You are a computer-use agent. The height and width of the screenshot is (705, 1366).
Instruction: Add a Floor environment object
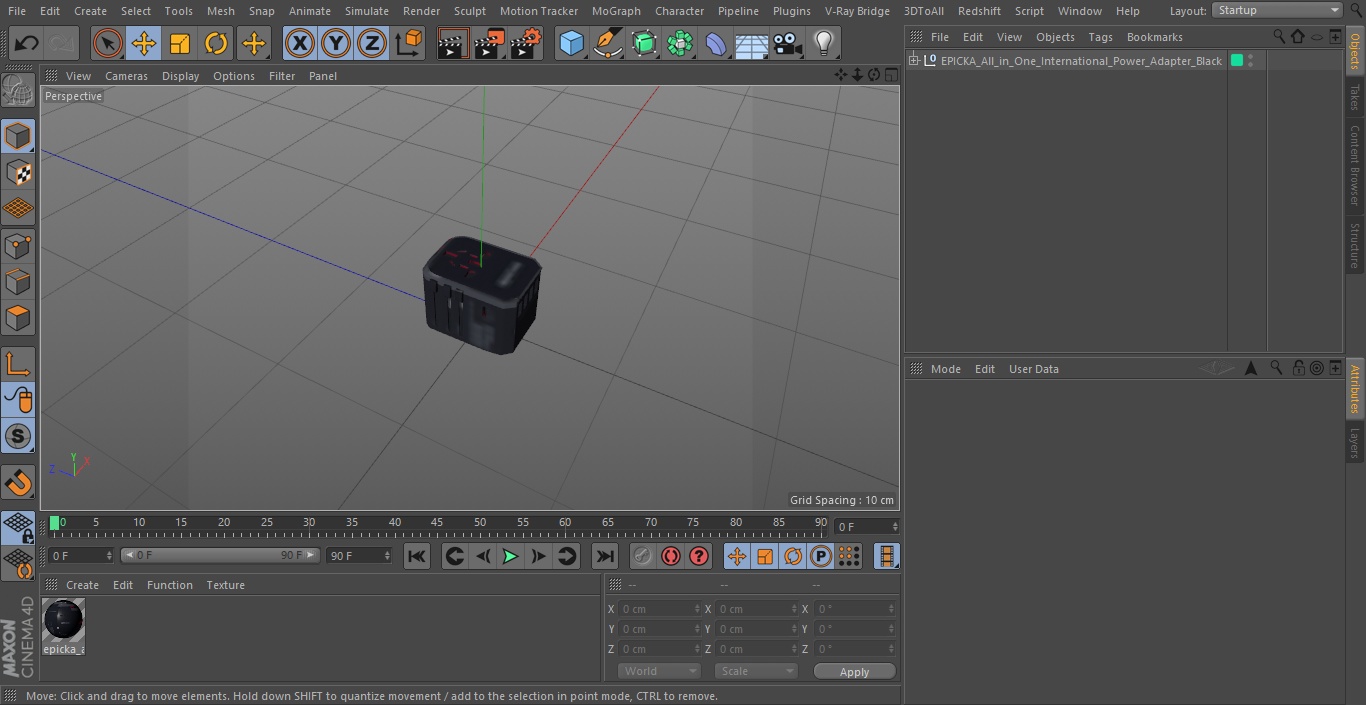click(752, 43)
